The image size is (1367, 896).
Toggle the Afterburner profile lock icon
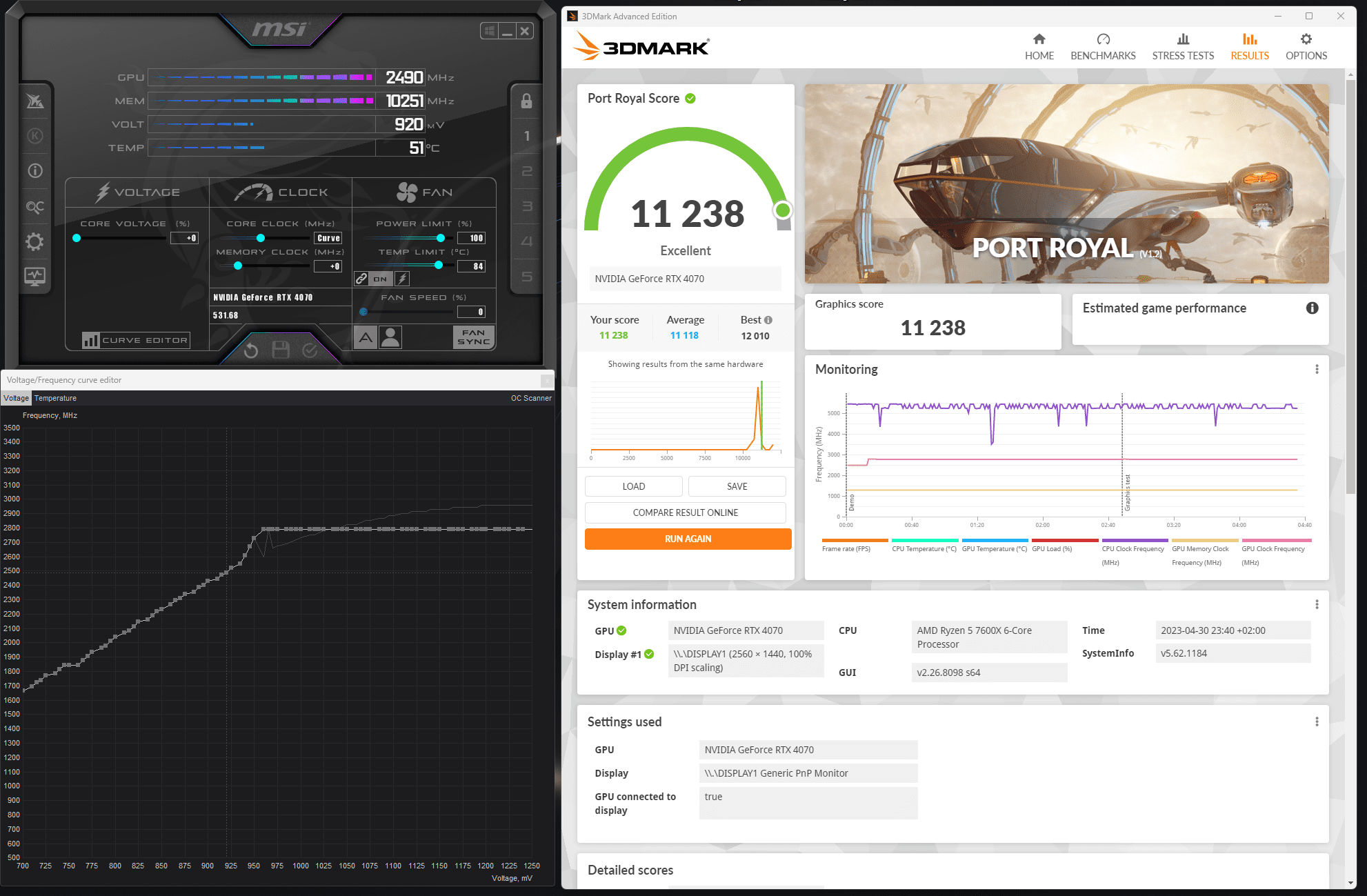(x=526, y=101)
